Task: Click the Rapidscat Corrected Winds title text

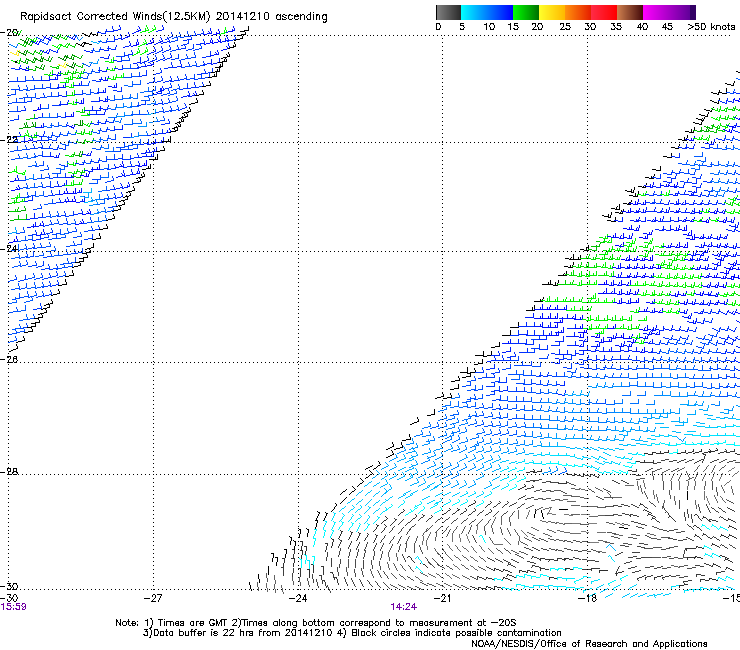Action: click(x=174, y=17)
